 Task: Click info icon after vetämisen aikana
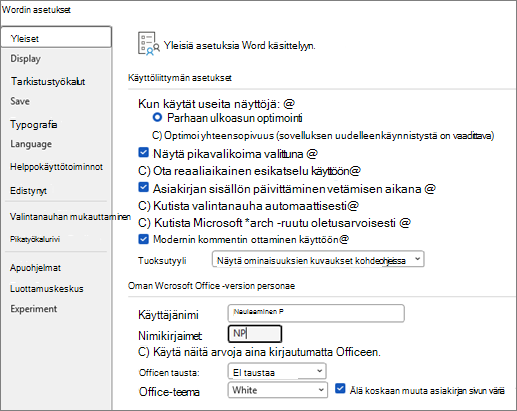tap(430, 189)
